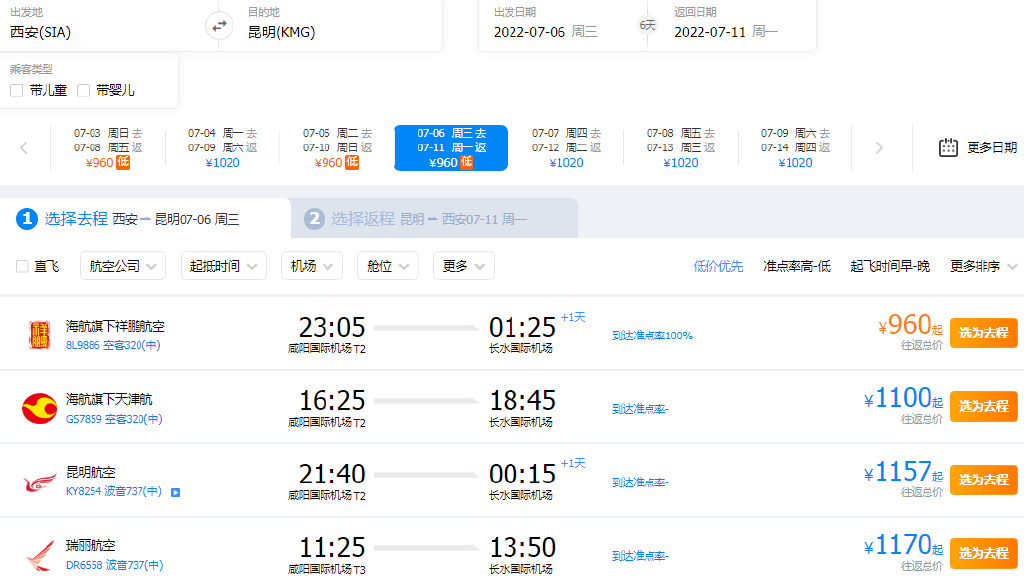Image resolution: width=1024 pixels, height=578 pixels.
Task: Switch to the 选择返程 return tab
Action: 433,219
